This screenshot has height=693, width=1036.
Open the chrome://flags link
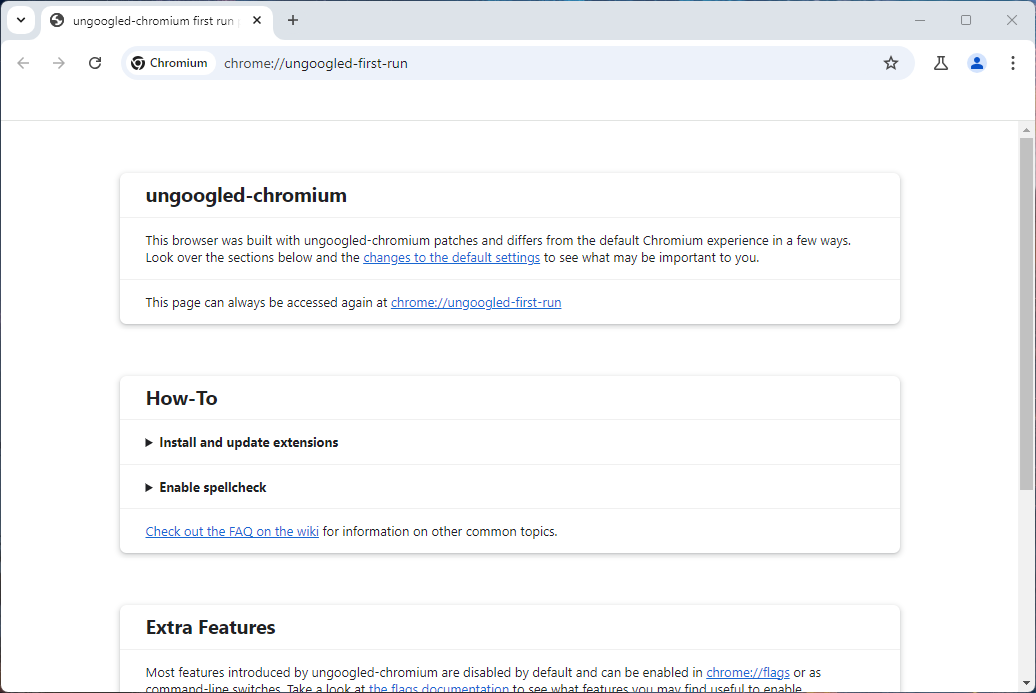point(747,672)
